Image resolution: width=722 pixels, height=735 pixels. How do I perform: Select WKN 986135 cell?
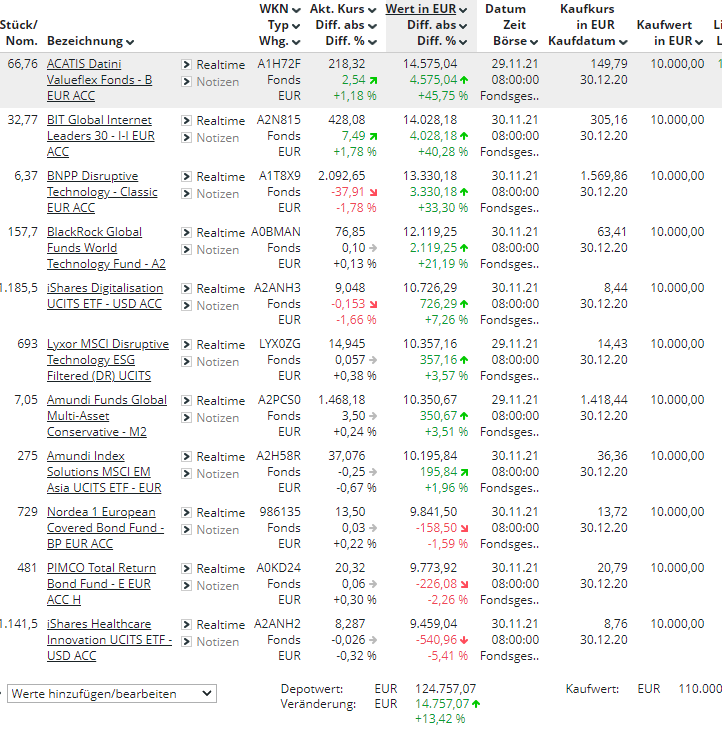pos(280,512)
